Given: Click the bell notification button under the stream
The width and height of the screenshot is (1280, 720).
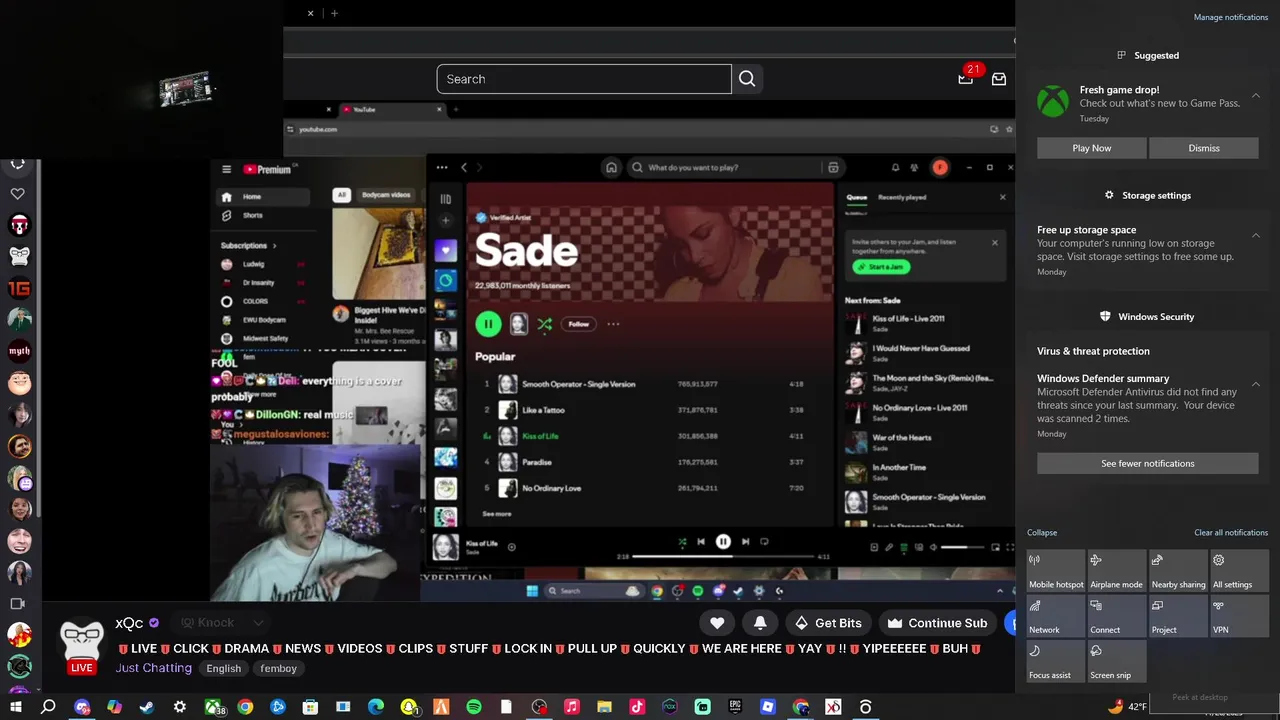Looking at the screenshot, I should click(760, 623).
